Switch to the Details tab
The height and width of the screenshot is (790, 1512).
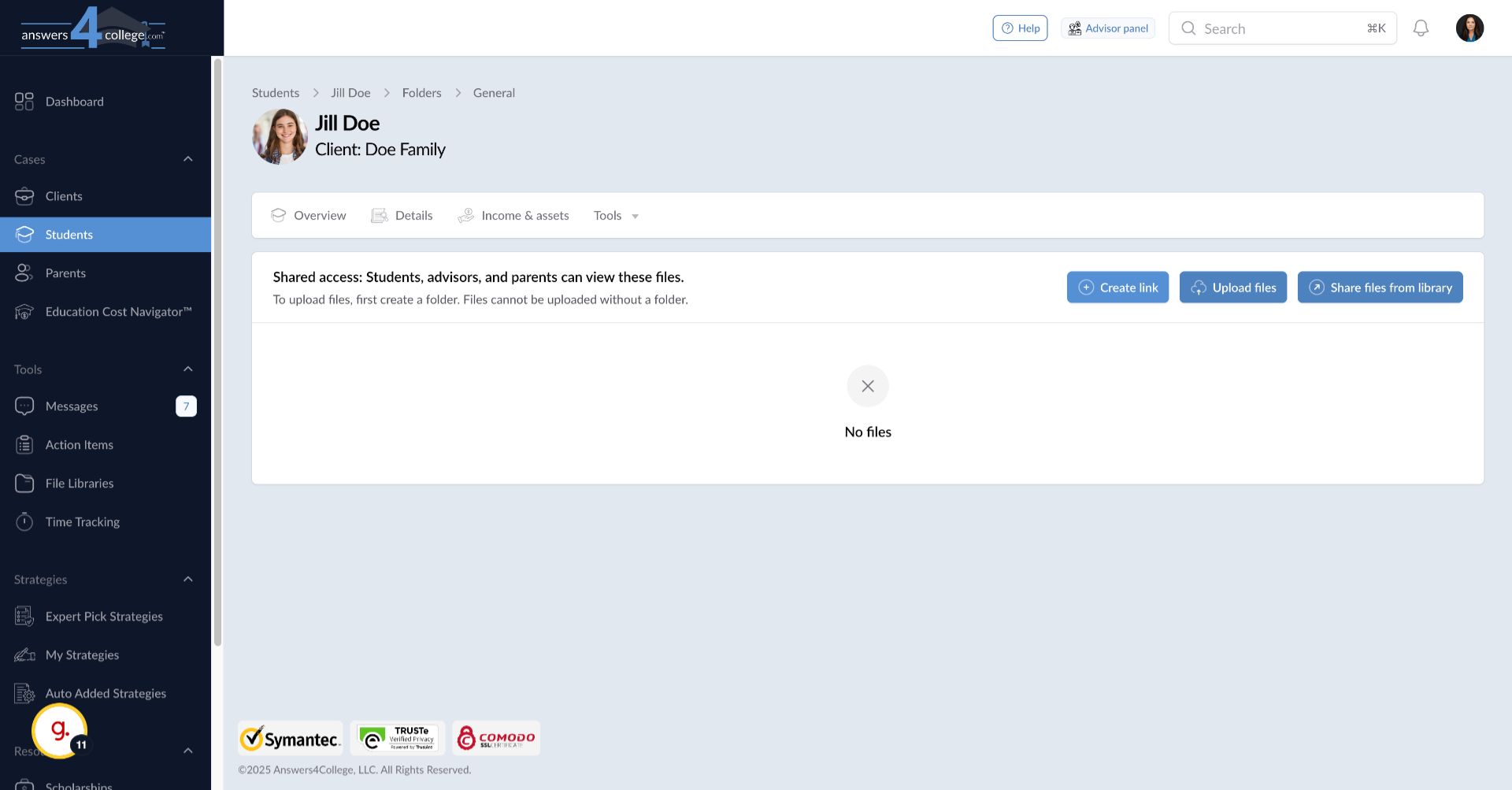click(x=402, y=216)
